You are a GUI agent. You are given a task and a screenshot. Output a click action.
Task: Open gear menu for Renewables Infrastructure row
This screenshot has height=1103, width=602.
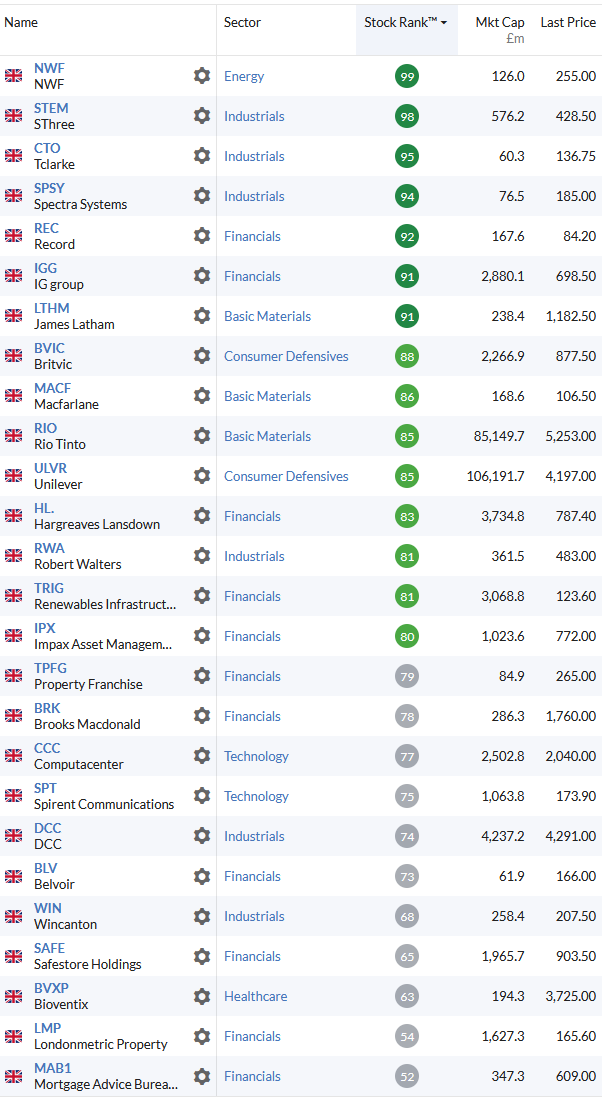pos(202,596)
